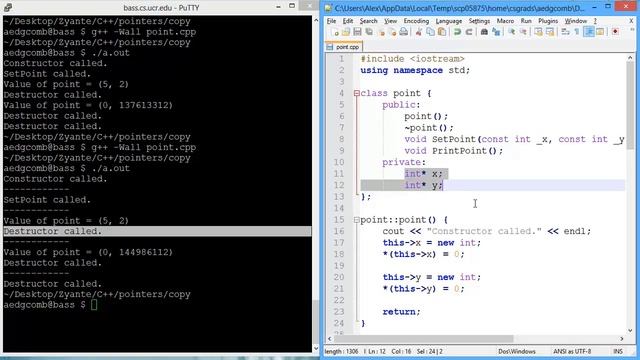Click the INS status bar indicator
Screen dimensions: 640x360
618,351
